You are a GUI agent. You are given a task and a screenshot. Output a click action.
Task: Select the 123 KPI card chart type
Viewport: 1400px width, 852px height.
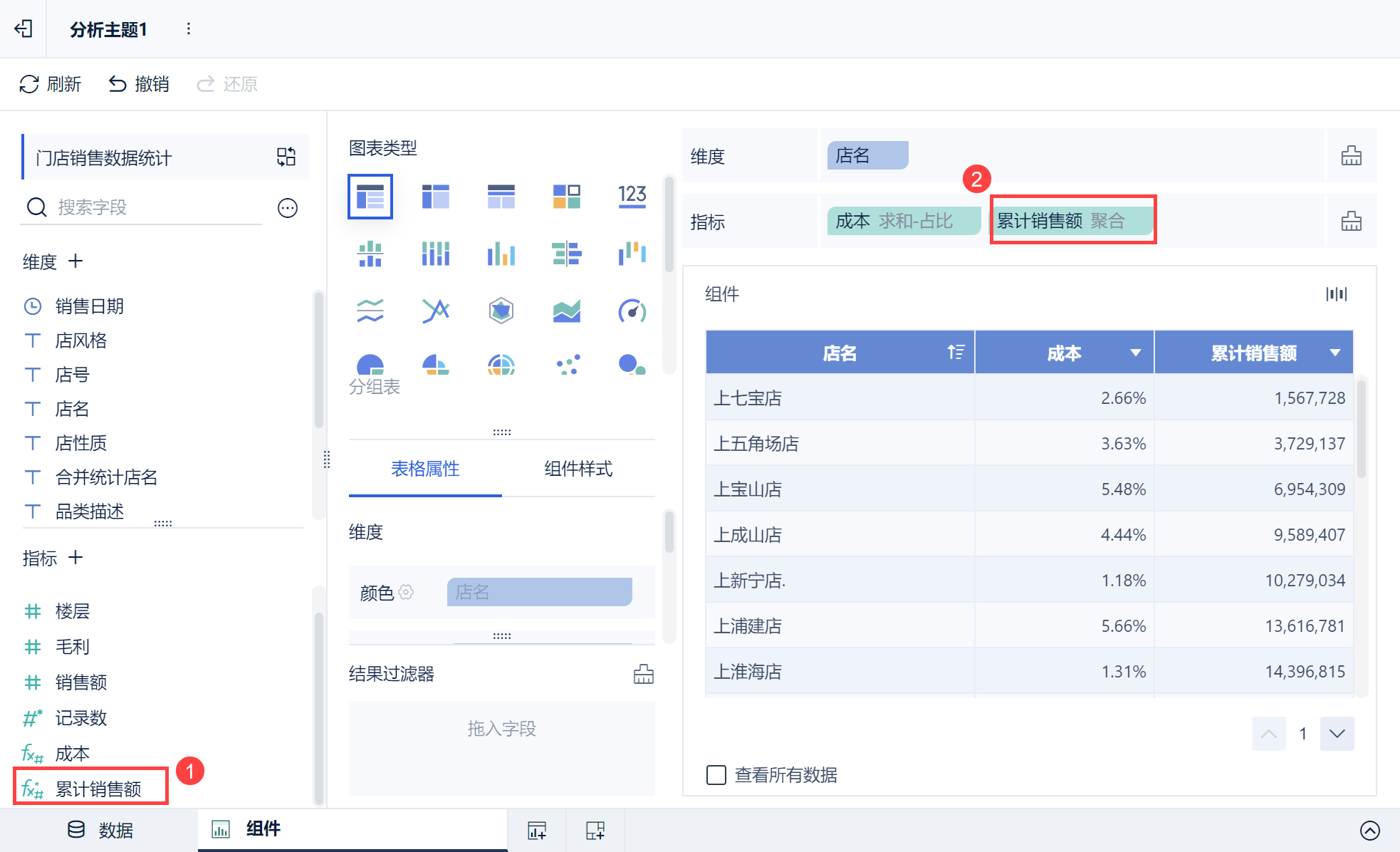point(632,195)
